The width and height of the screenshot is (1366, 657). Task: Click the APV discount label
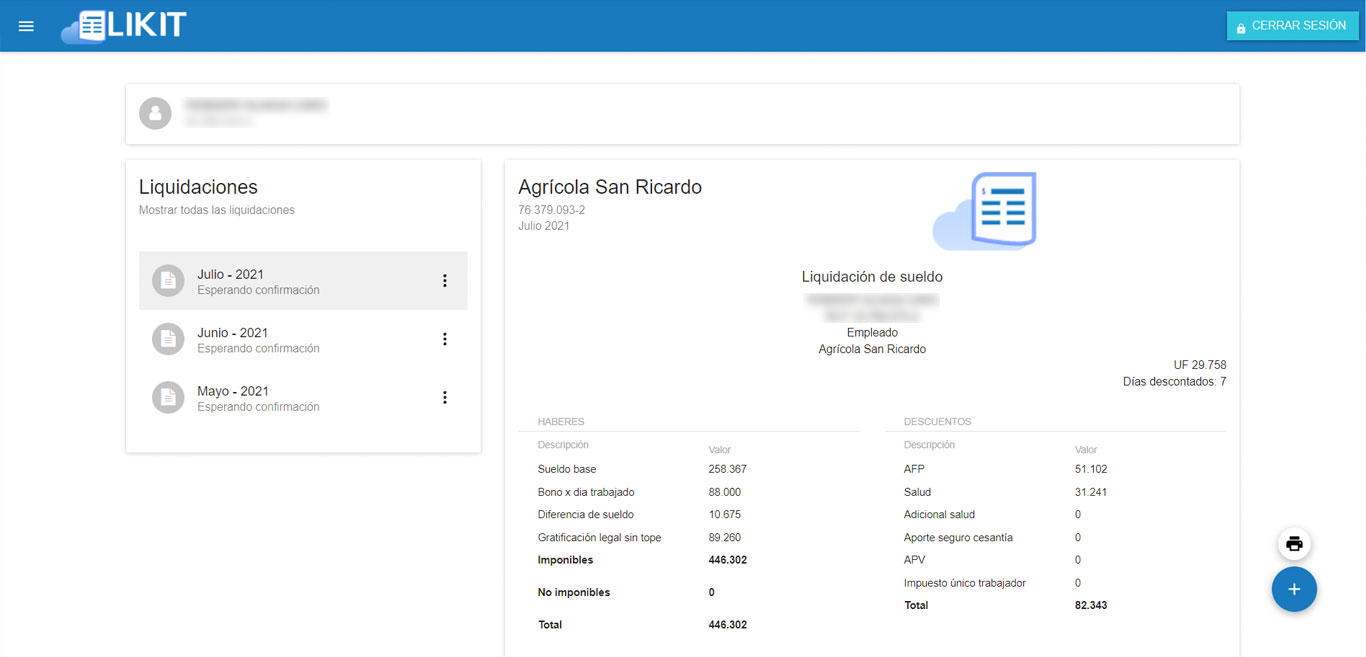point(914,560)
